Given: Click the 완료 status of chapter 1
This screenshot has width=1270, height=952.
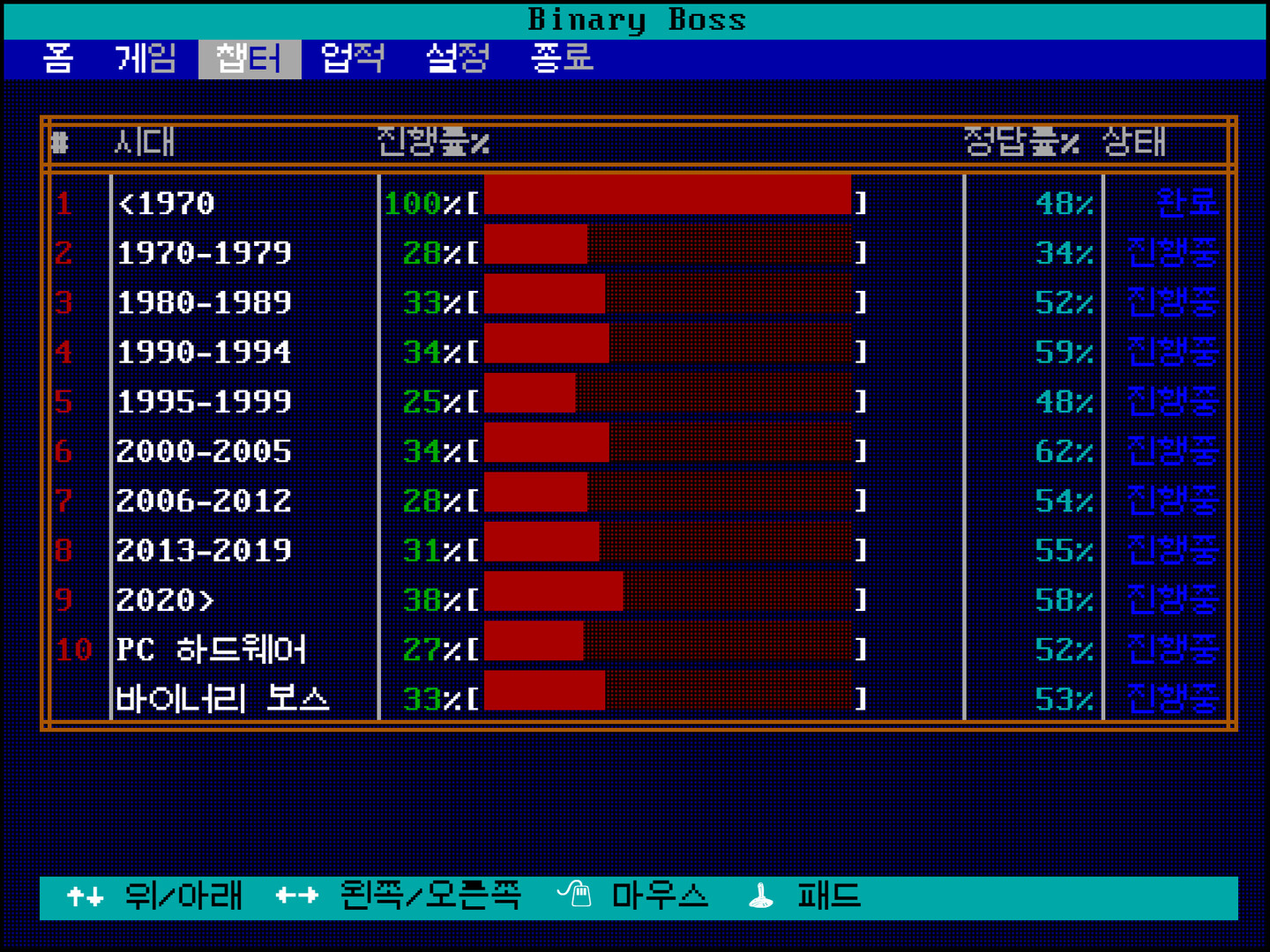Looking at the screenshot, I should click(x=1186, y=204).
